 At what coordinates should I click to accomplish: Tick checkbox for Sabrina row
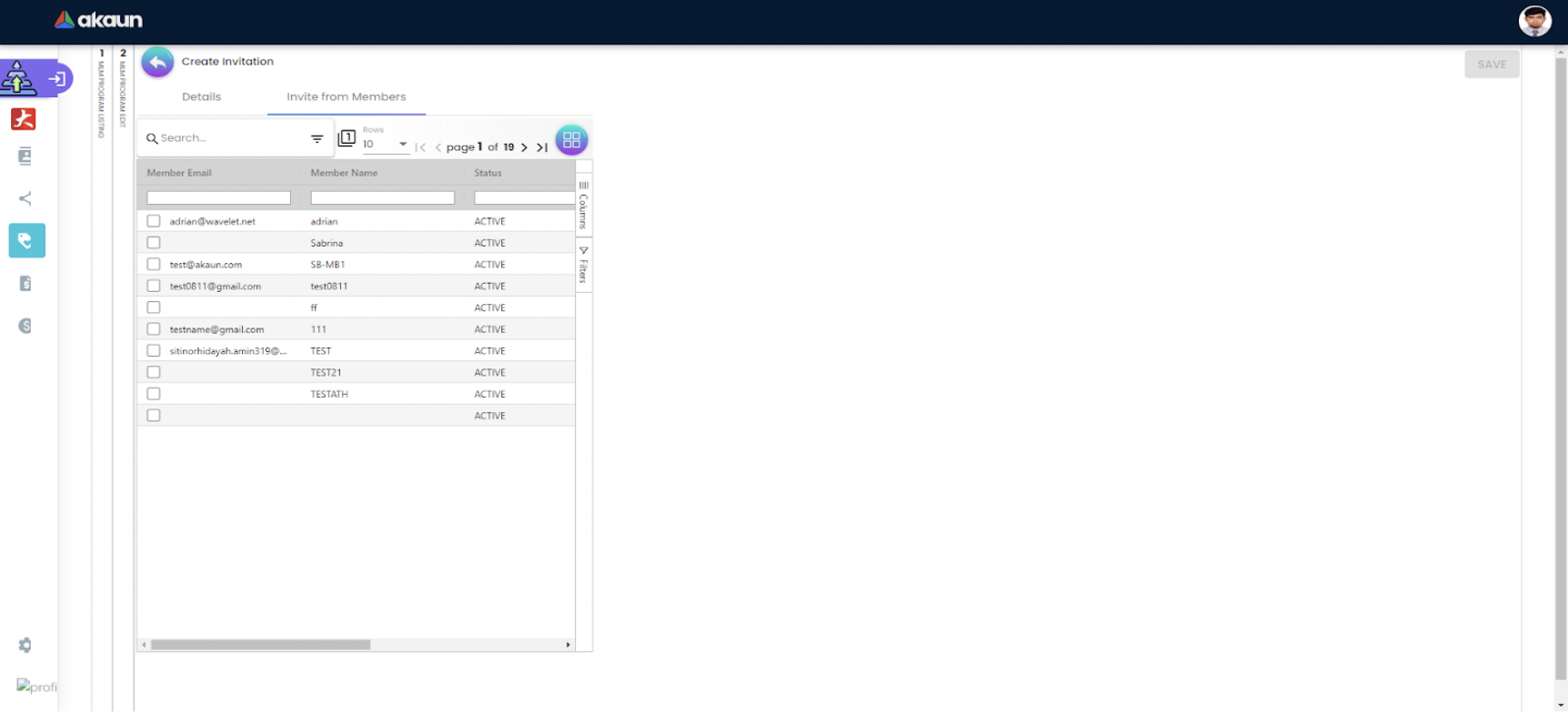(x=154, y=243)
